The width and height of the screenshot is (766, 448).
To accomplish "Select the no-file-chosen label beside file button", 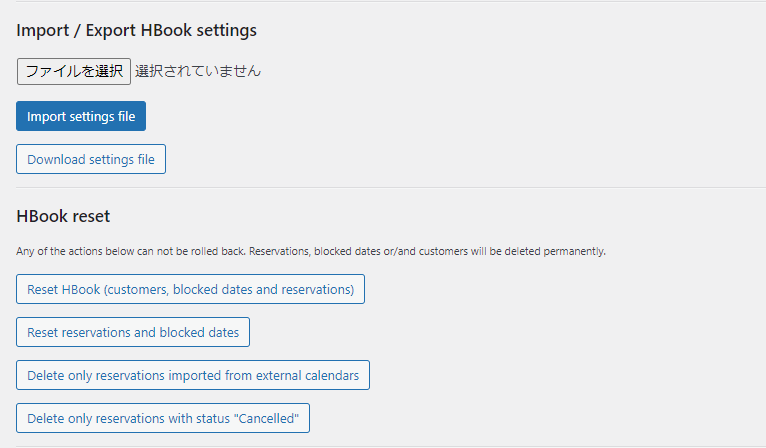I will (198, 71).
